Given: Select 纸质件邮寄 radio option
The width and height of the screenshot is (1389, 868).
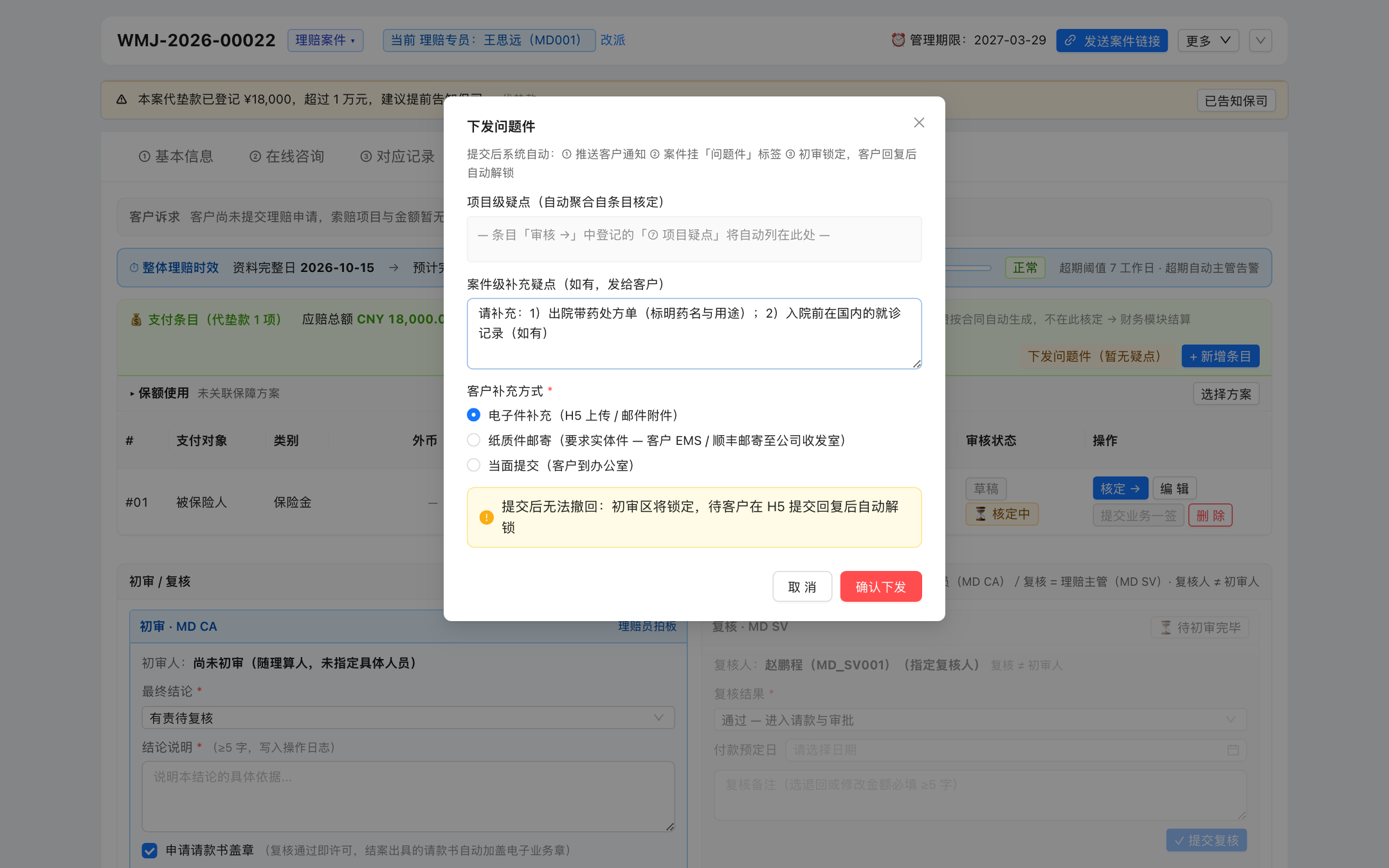Looking at the screenshot, I should [473, 440].
